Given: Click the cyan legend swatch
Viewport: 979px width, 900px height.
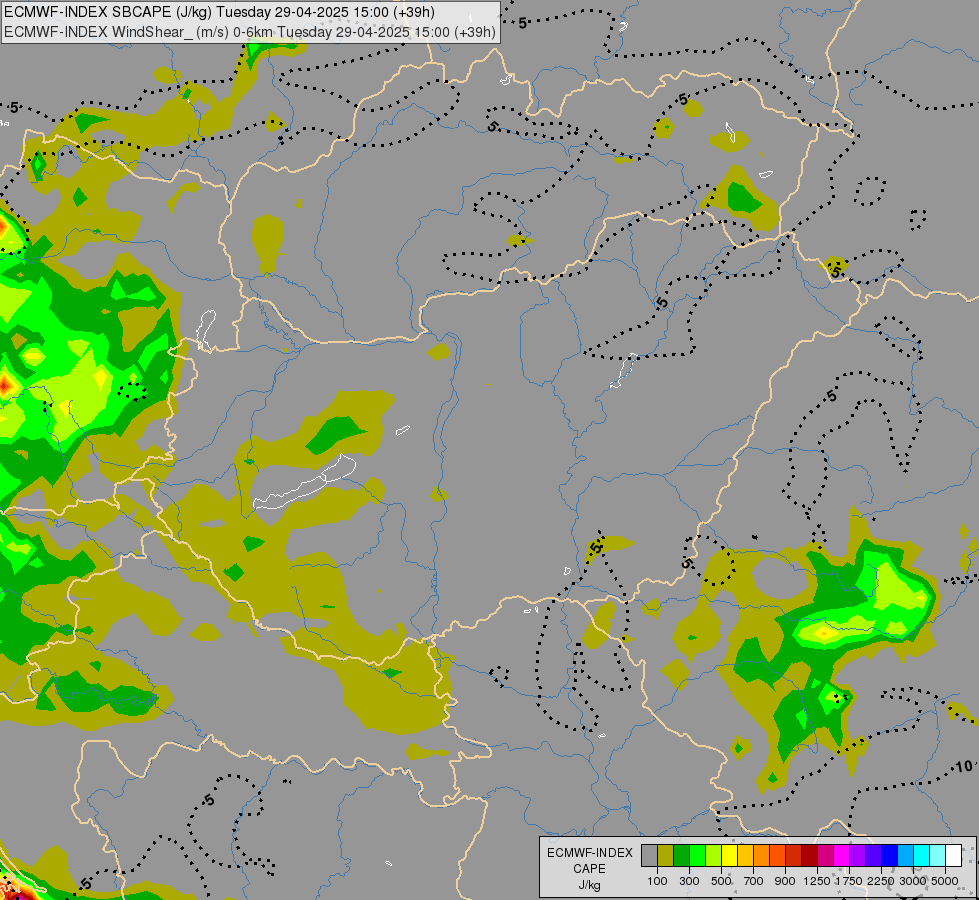Looking at the screenshot, I should (x=922, y=856).
